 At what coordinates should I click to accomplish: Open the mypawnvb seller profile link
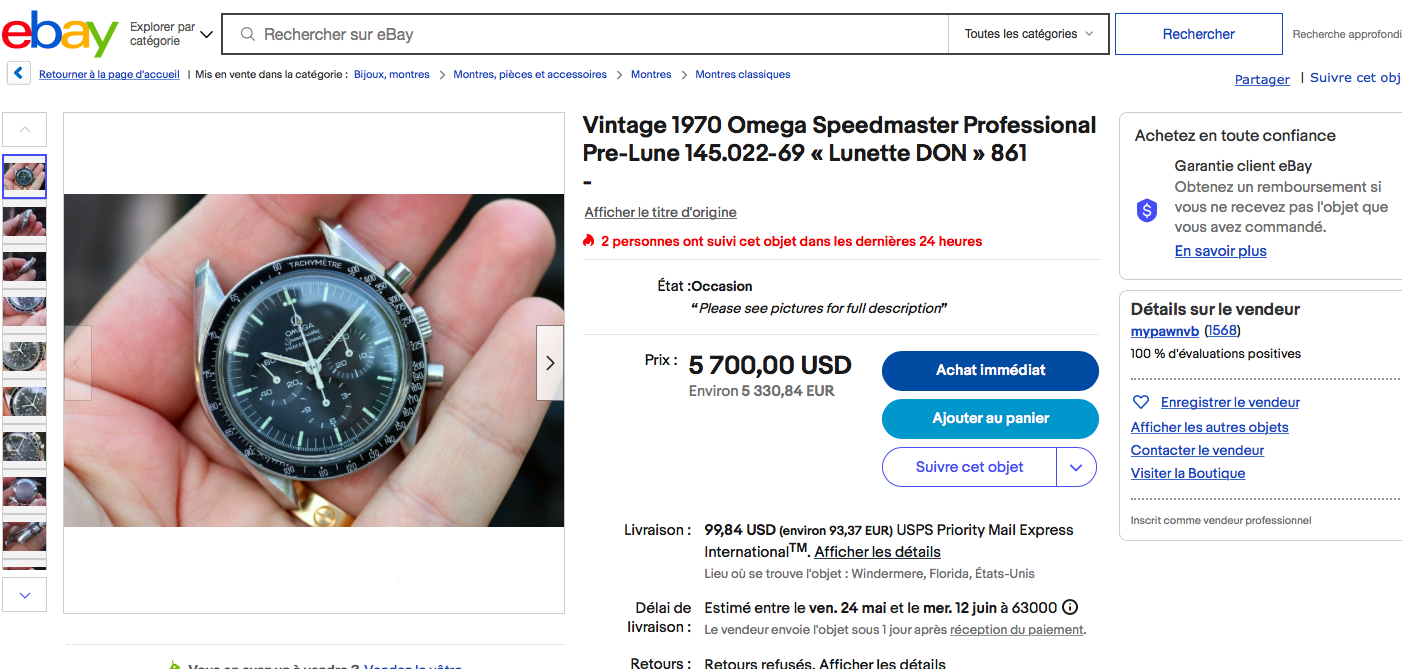tap(1164, 331)
